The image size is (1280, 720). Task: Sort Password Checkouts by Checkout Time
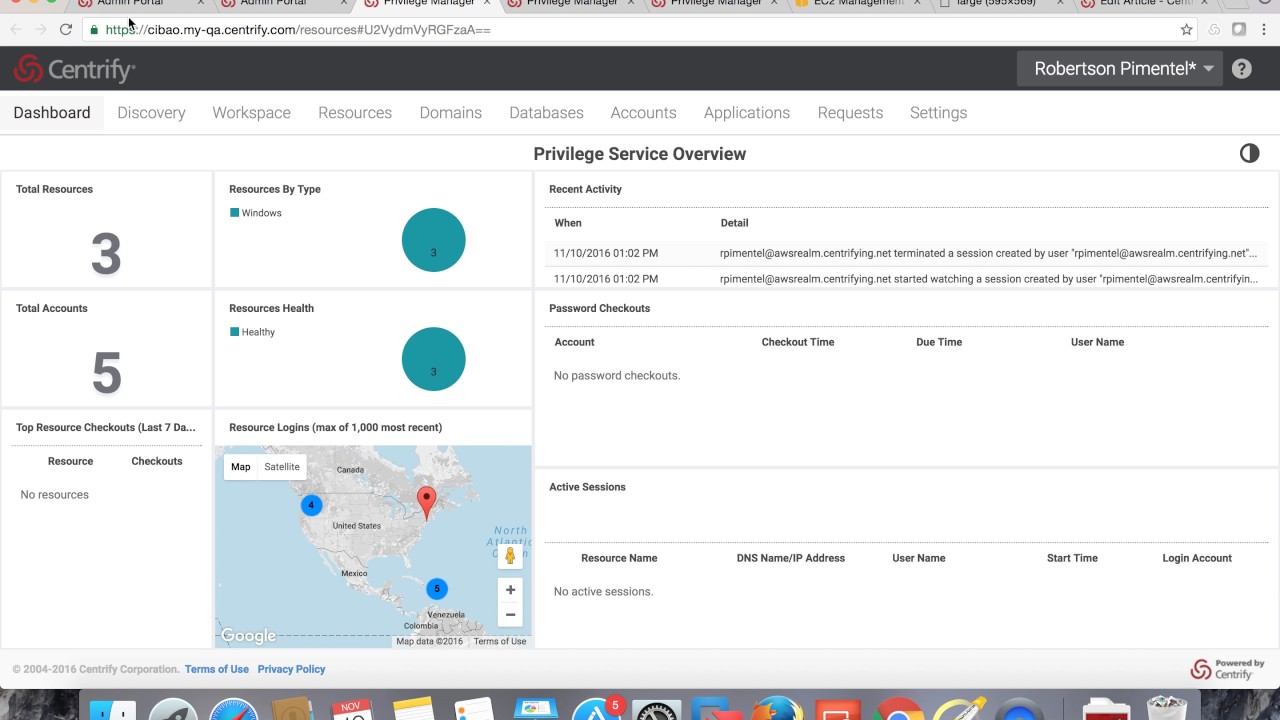[x=798, y=342]
